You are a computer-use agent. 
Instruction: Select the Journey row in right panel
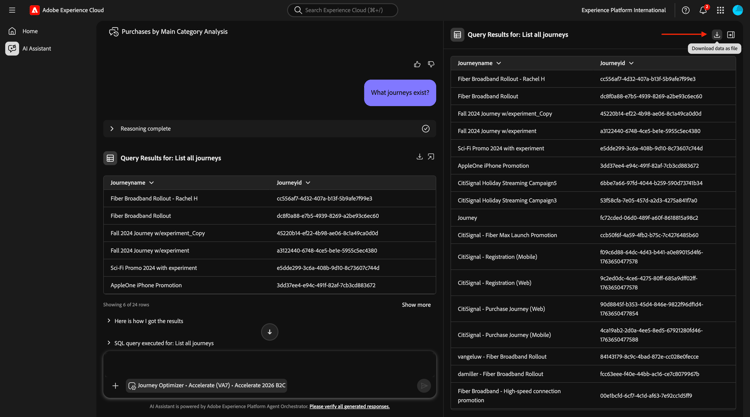(x=593, y=218)
